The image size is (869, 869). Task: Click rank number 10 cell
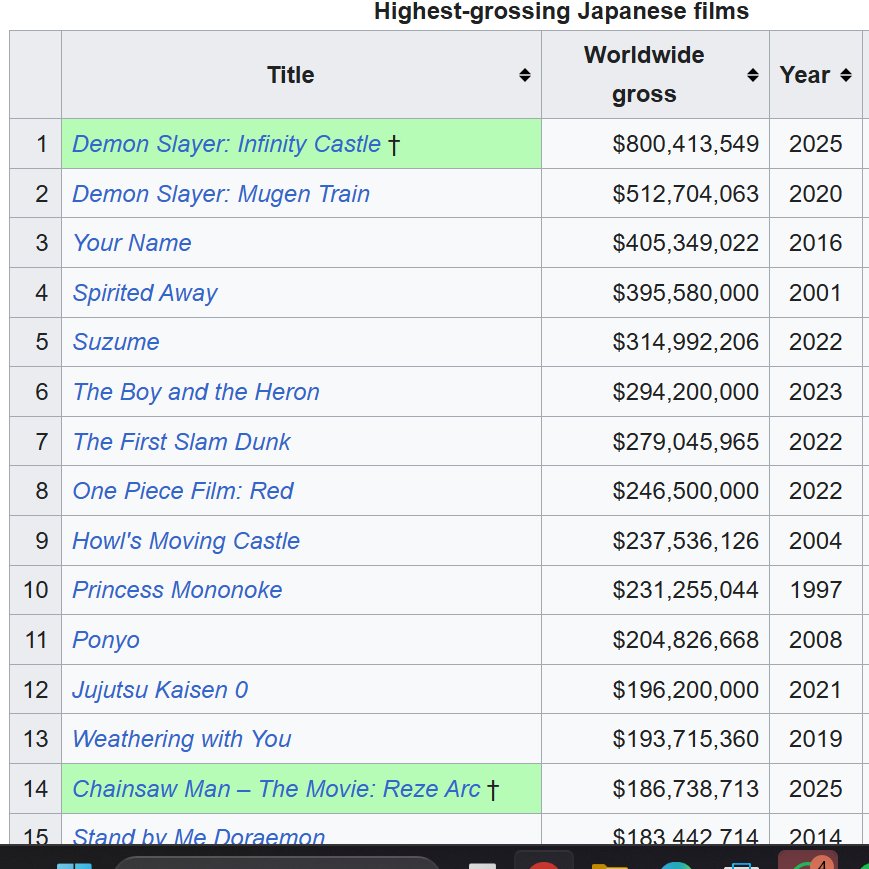[35, 590]
